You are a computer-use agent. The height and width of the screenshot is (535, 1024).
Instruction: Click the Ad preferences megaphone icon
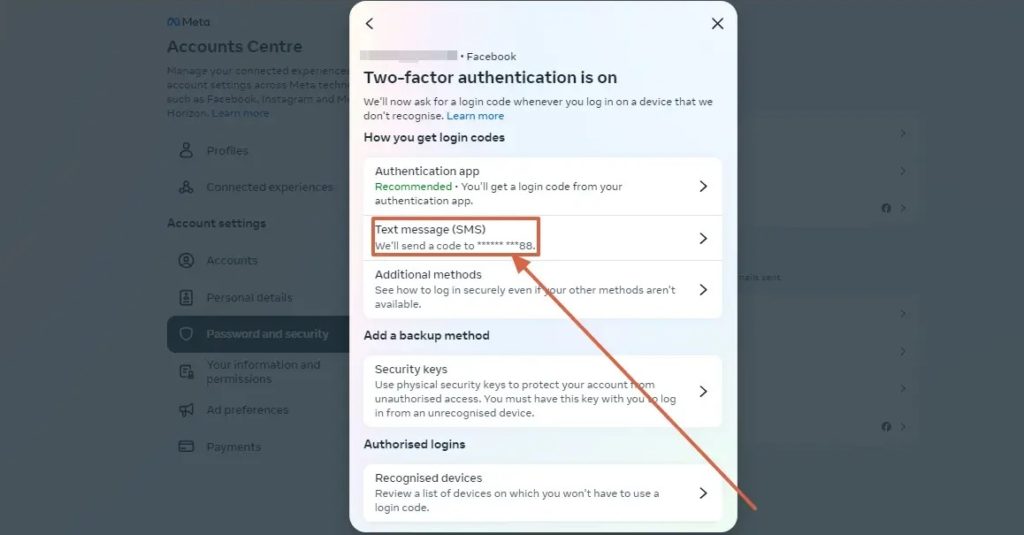coord(186,410)
